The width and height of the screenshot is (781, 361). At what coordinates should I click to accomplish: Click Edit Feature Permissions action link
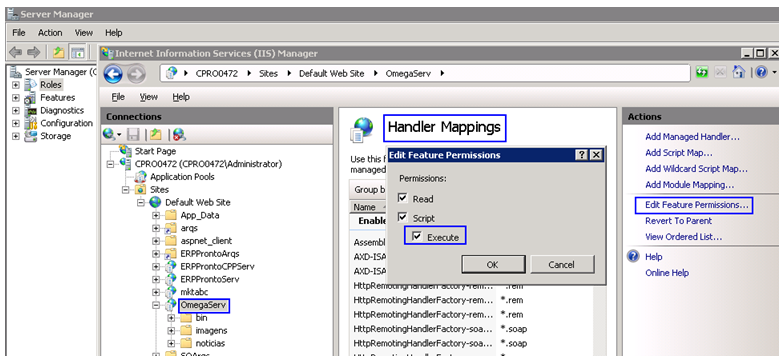[696, 205]
